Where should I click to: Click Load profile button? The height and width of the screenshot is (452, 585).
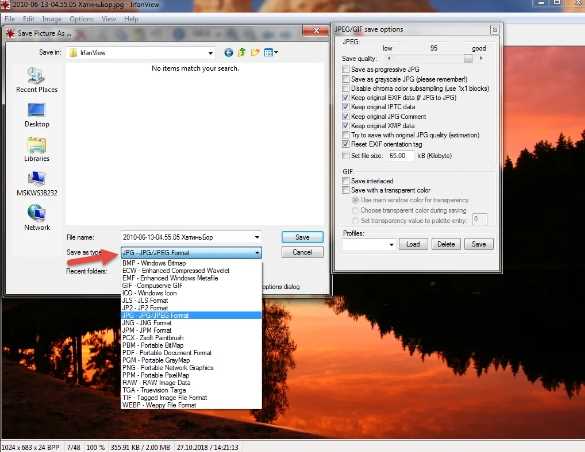point(413,244)
